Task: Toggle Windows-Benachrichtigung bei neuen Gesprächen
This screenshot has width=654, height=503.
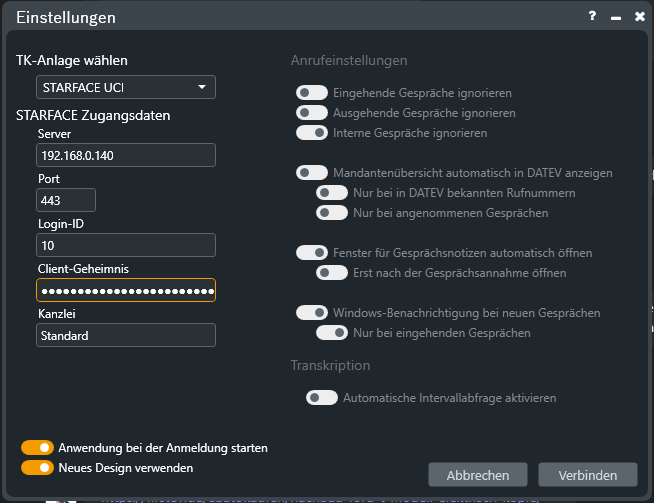Action: point(312,313)
